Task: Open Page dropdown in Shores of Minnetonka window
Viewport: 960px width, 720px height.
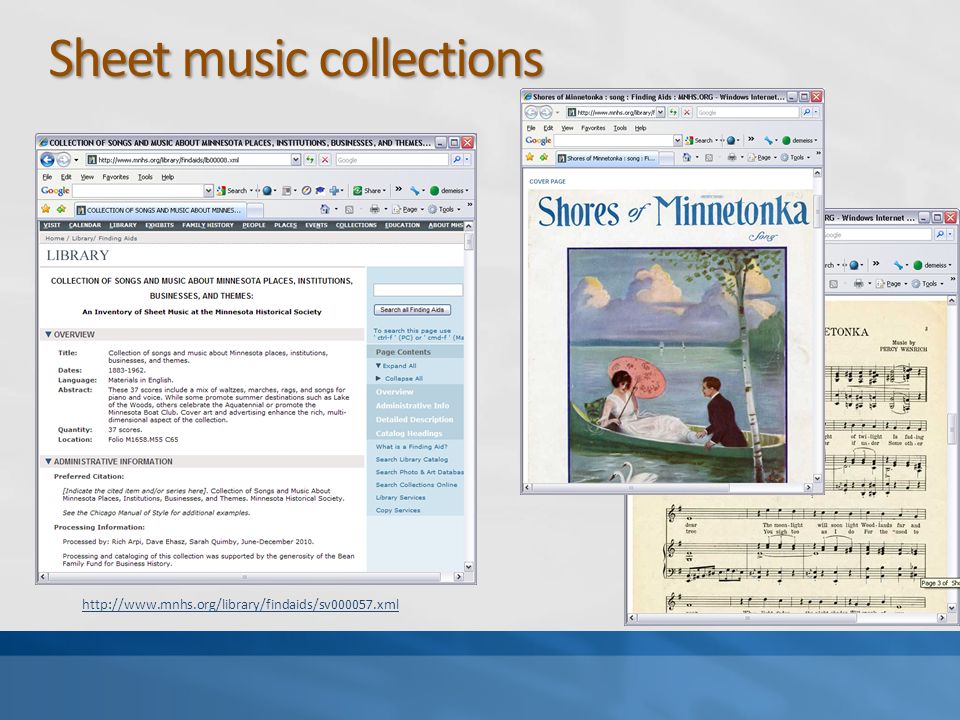Action: coord(775,157)
